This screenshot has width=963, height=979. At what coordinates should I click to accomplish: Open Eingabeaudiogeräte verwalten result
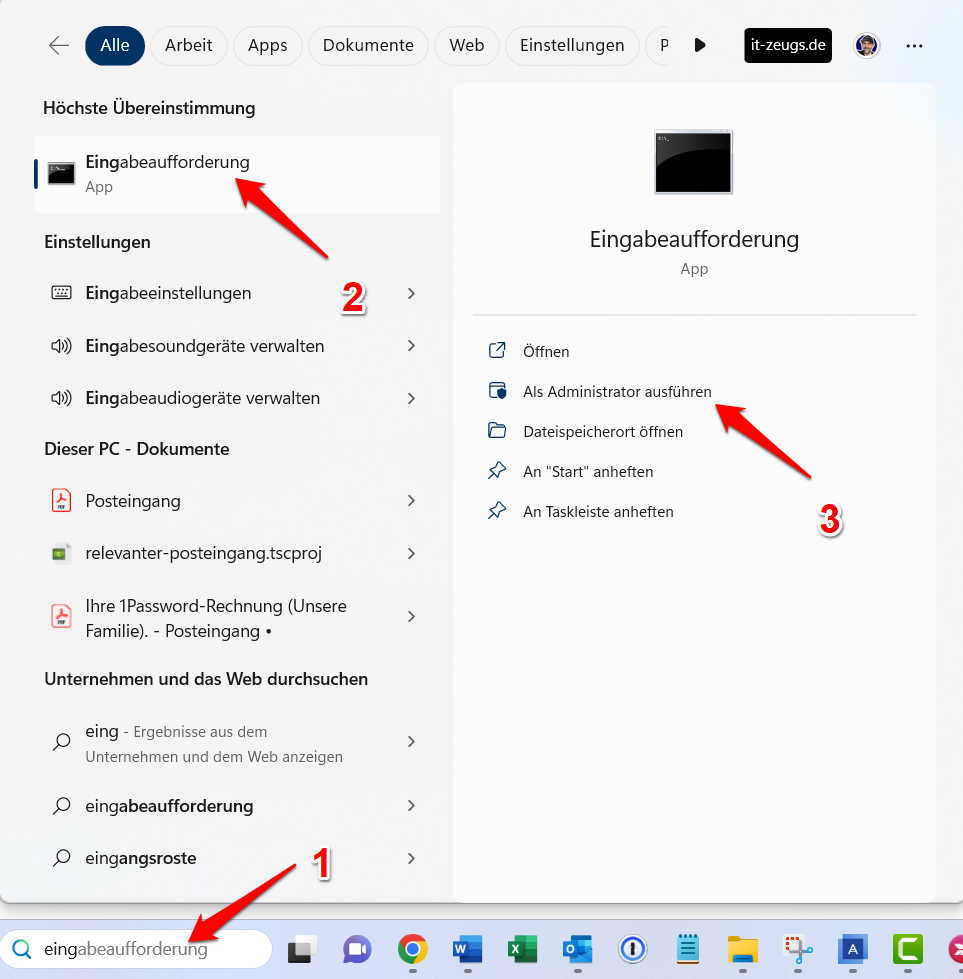pos(237,398)
